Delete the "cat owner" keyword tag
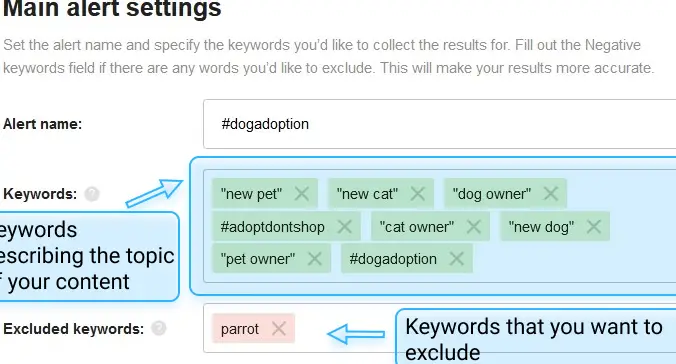This screenshot has height=364, width=676. [473, 226]
